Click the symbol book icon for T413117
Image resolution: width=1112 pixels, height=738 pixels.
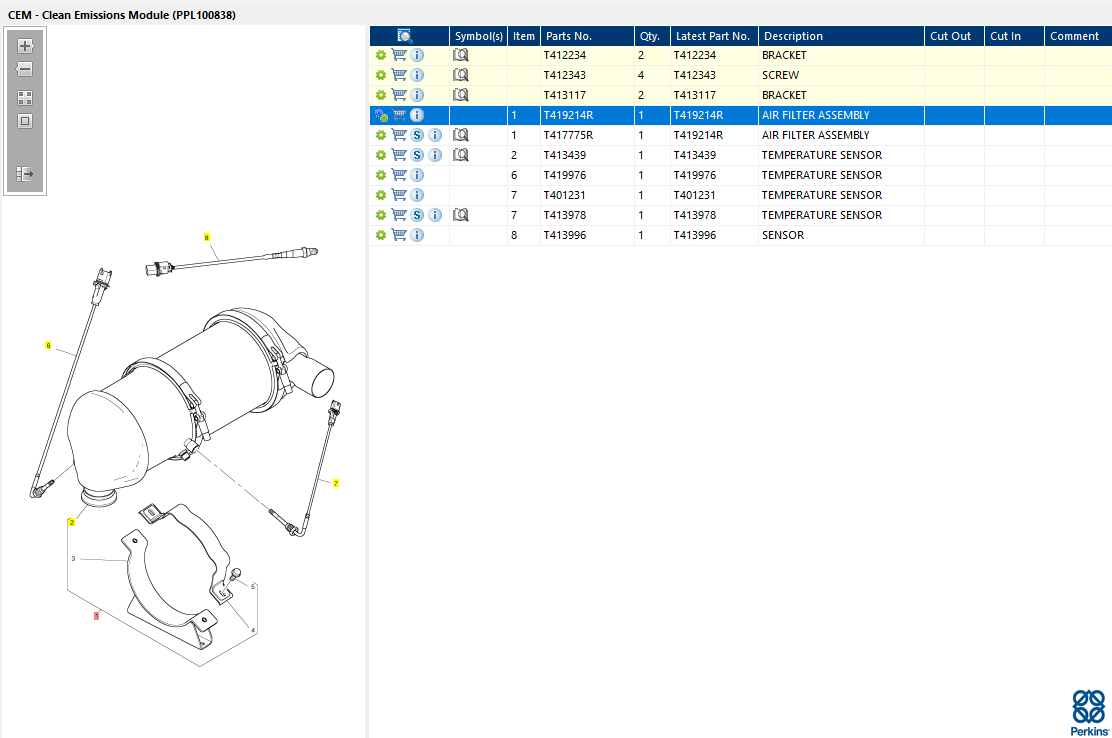tap(461, 95)
